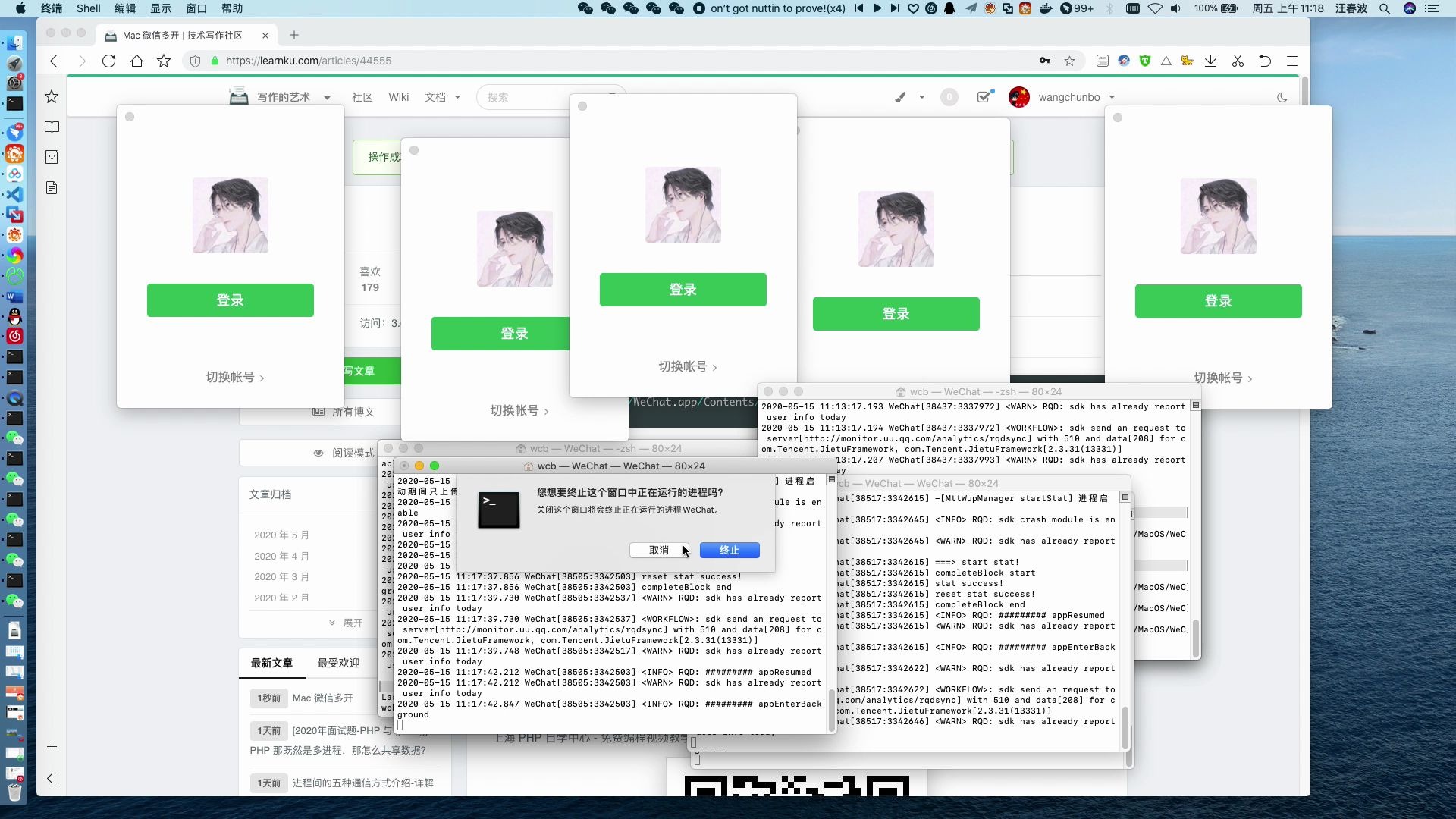Image resolution: width=1456 pixels, height=819 pixels.
Task: Click the 社区 navigation link
Action: (362, 97)
